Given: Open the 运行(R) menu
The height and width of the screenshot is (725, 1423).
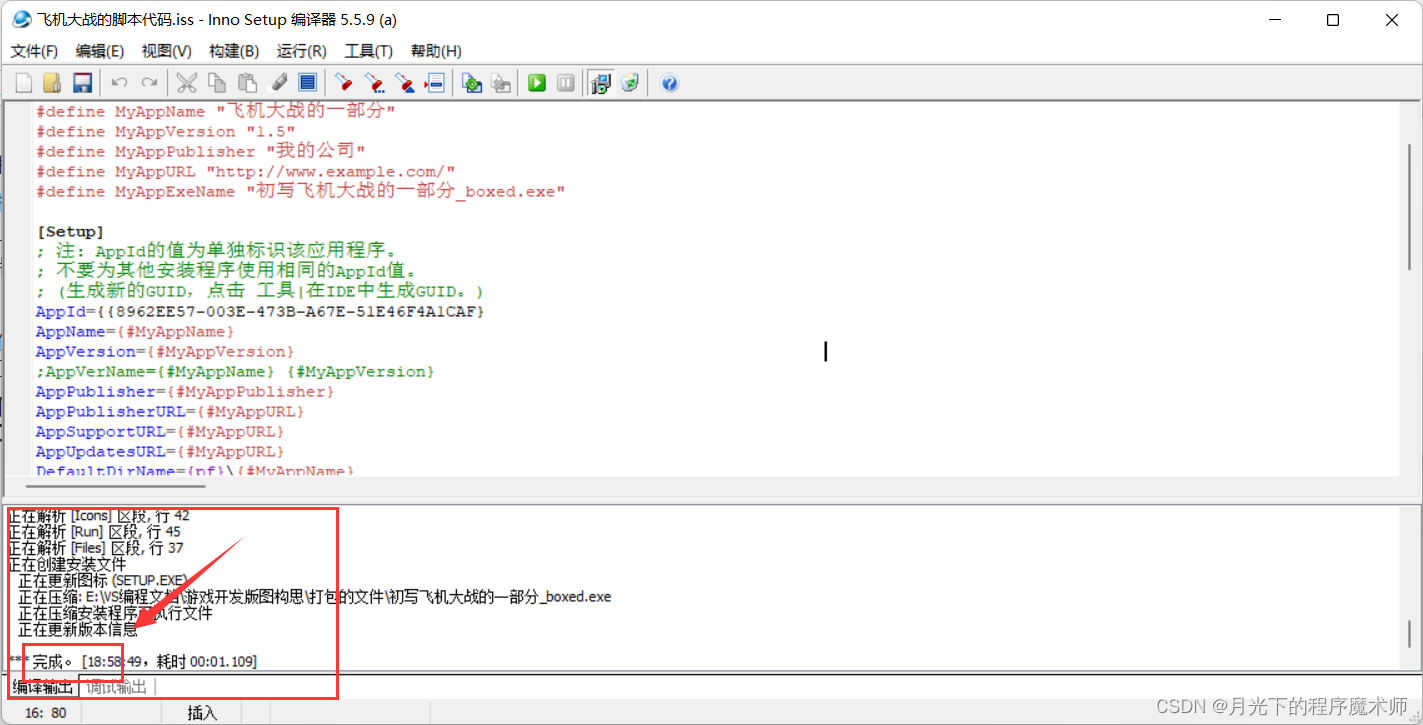Looking at the screenshot, I should 301,51.
